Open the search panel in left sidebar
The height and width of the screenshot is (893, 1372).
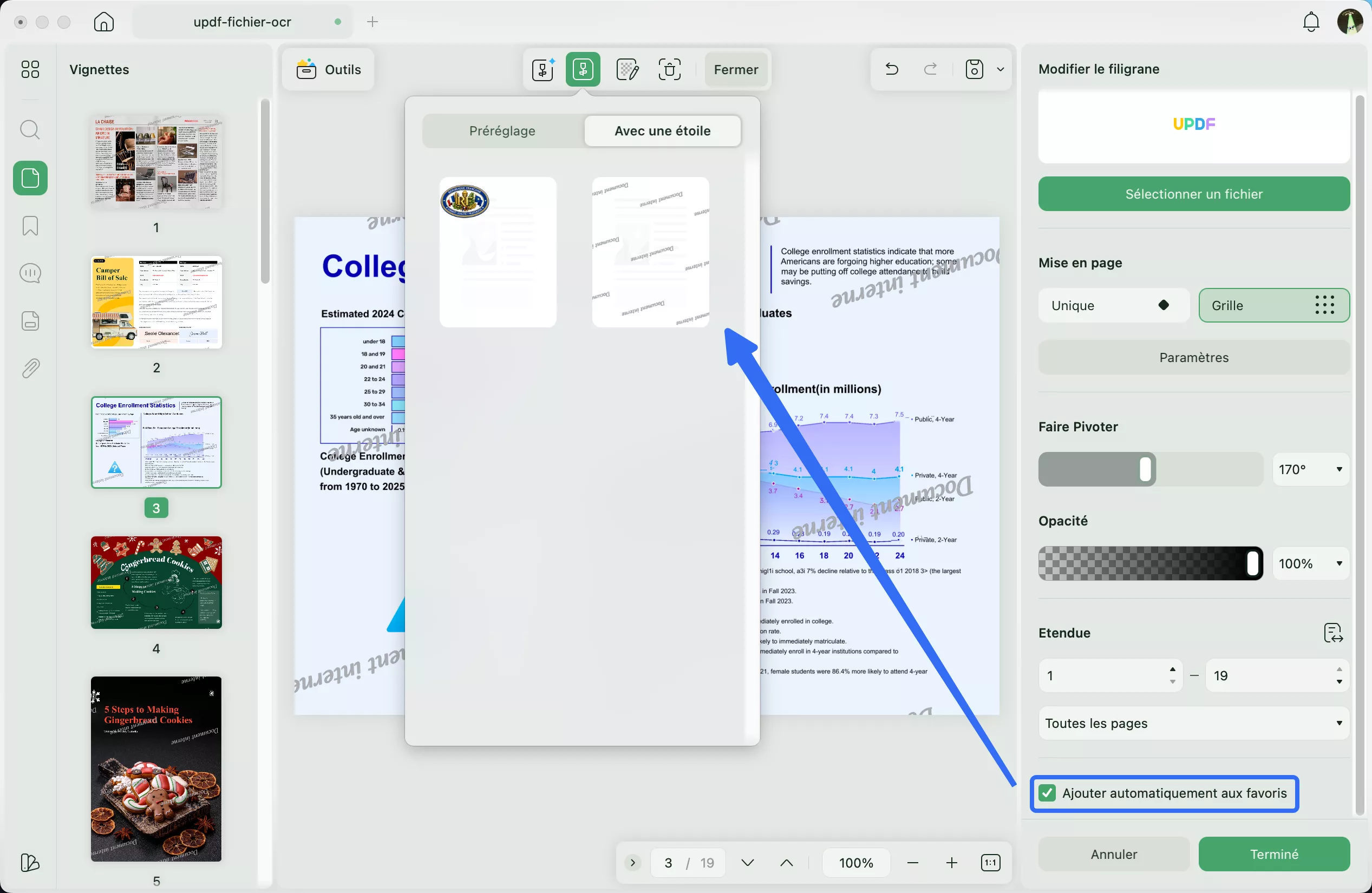click(x=30, y=130)
